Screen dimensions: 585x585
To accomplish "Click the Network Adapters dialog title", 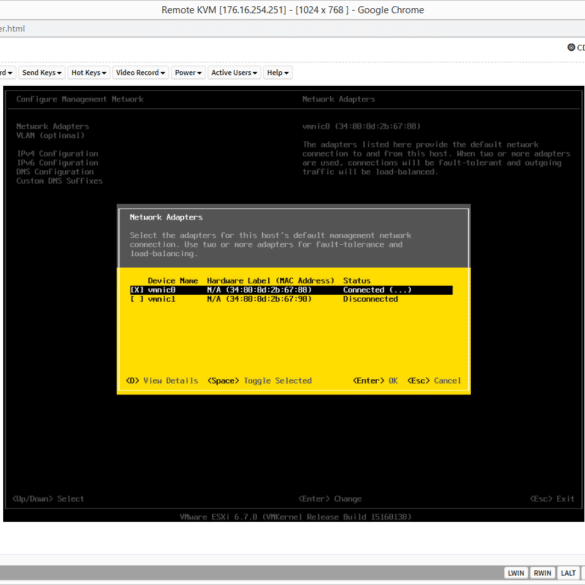I will [x=166, y=217].
